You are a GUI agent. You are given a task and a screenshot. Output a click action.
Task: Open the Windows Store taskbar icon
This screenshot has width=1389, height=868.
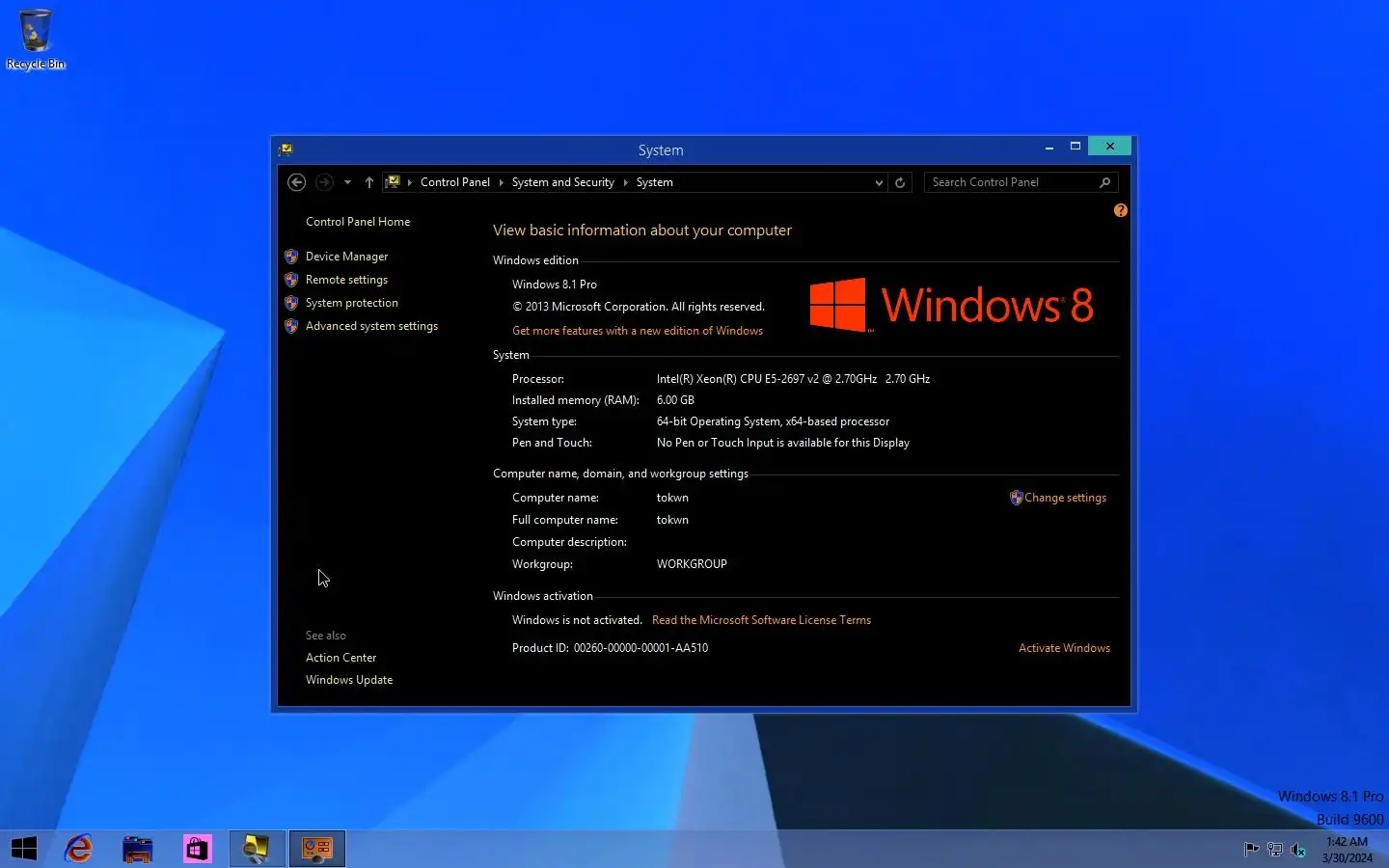197,849
